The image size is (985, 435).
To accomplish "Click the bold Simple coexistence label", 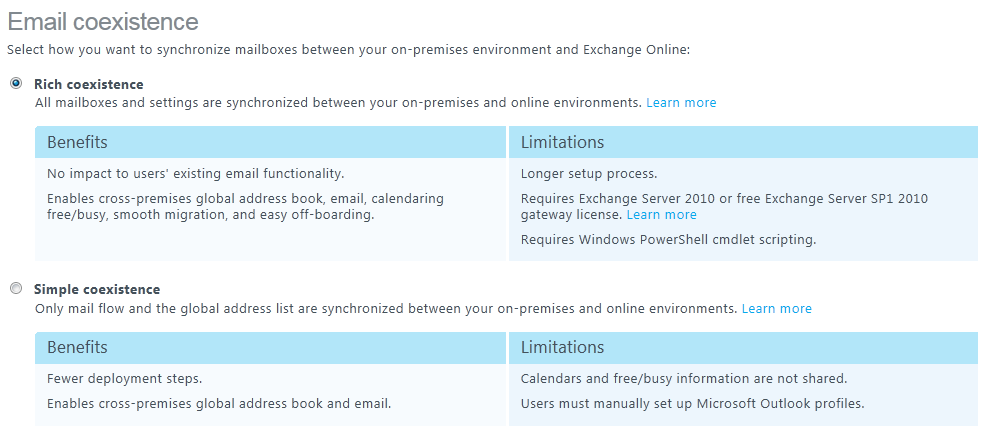I will (97, 289).
